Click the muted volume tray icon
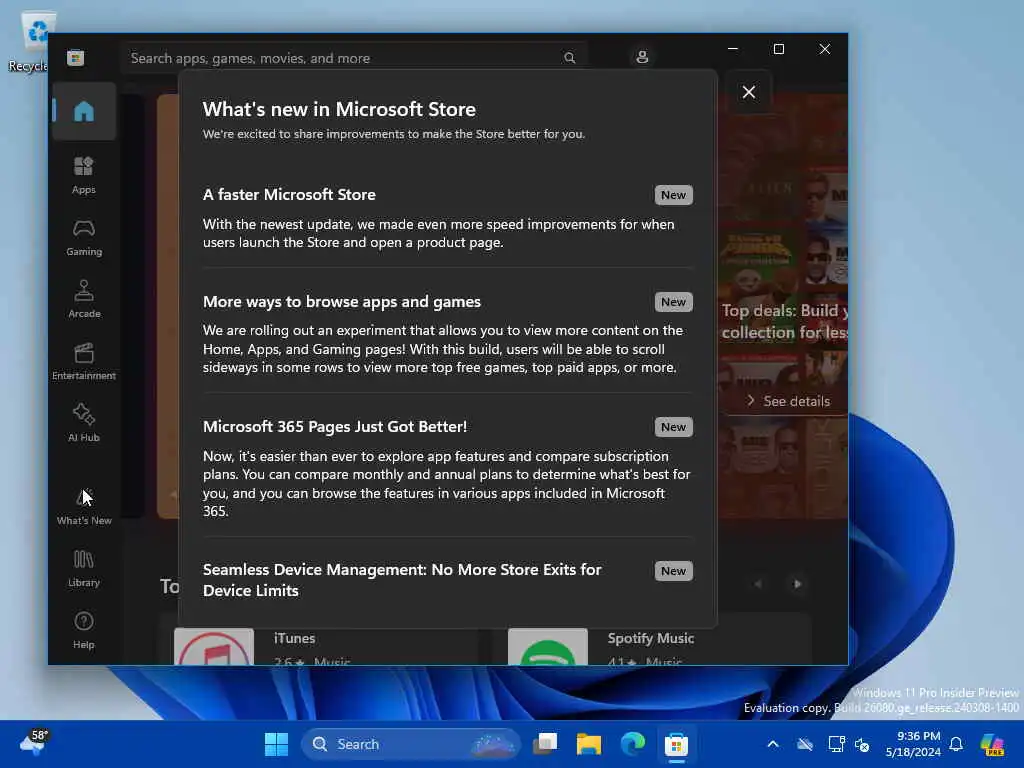The height and width of the screenshot is (768, 1024). (x=862, y=744)
